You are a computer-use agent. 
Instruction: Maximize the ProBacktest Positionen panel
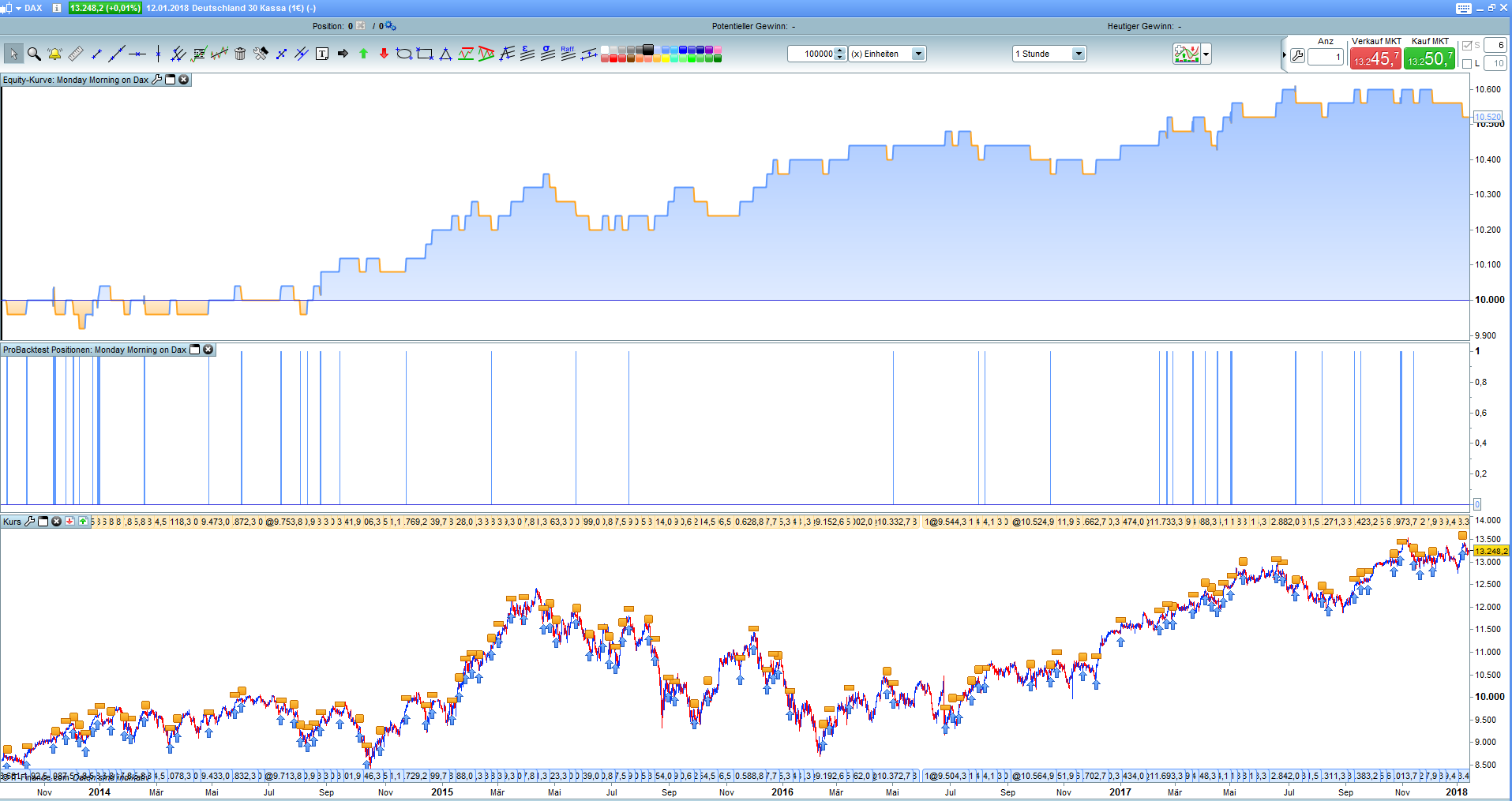click(195, 350)
